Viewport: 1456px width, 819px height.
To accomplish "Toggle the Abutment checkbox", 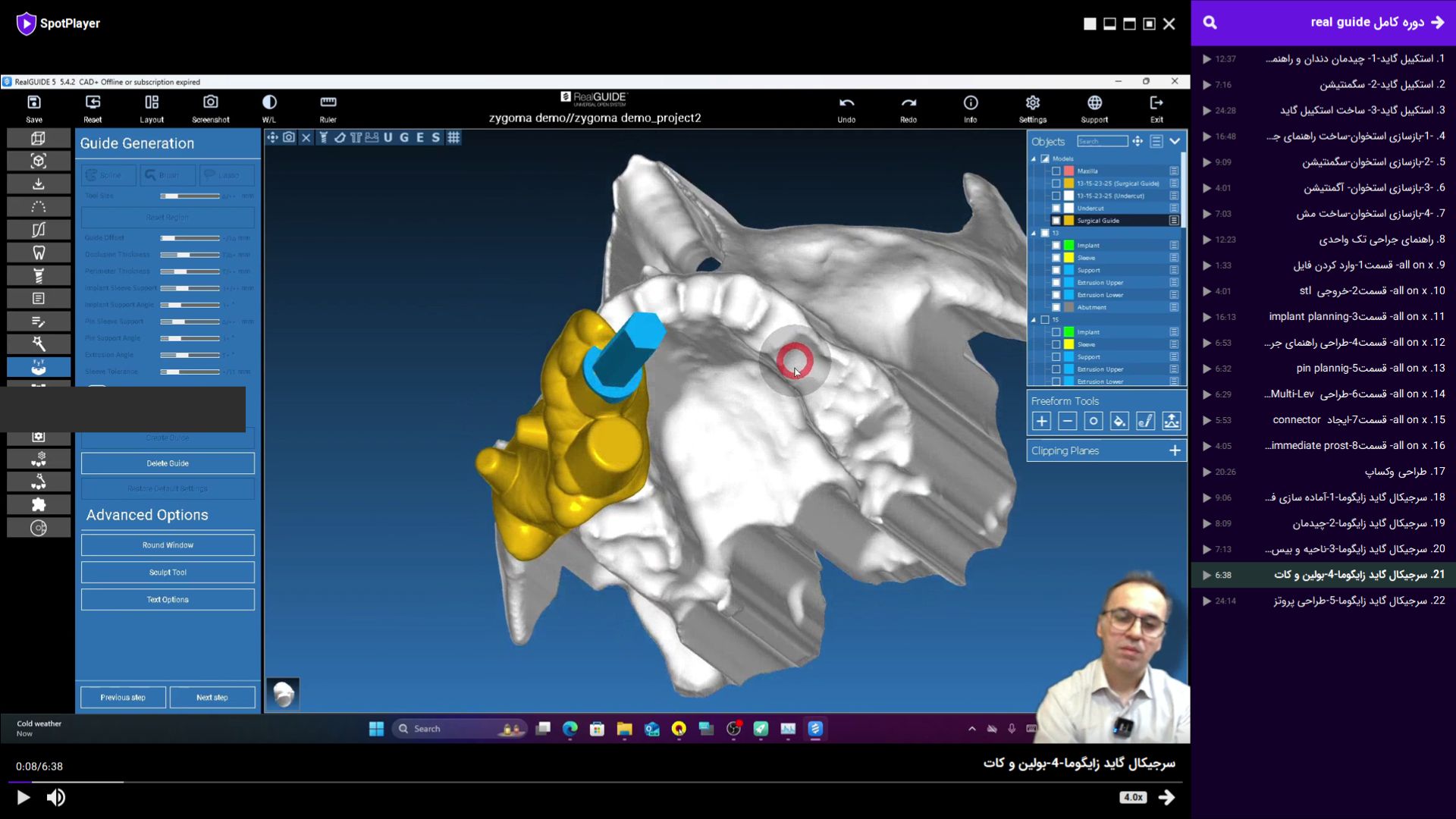I will pyautogui.click(x=1056, y=308).
